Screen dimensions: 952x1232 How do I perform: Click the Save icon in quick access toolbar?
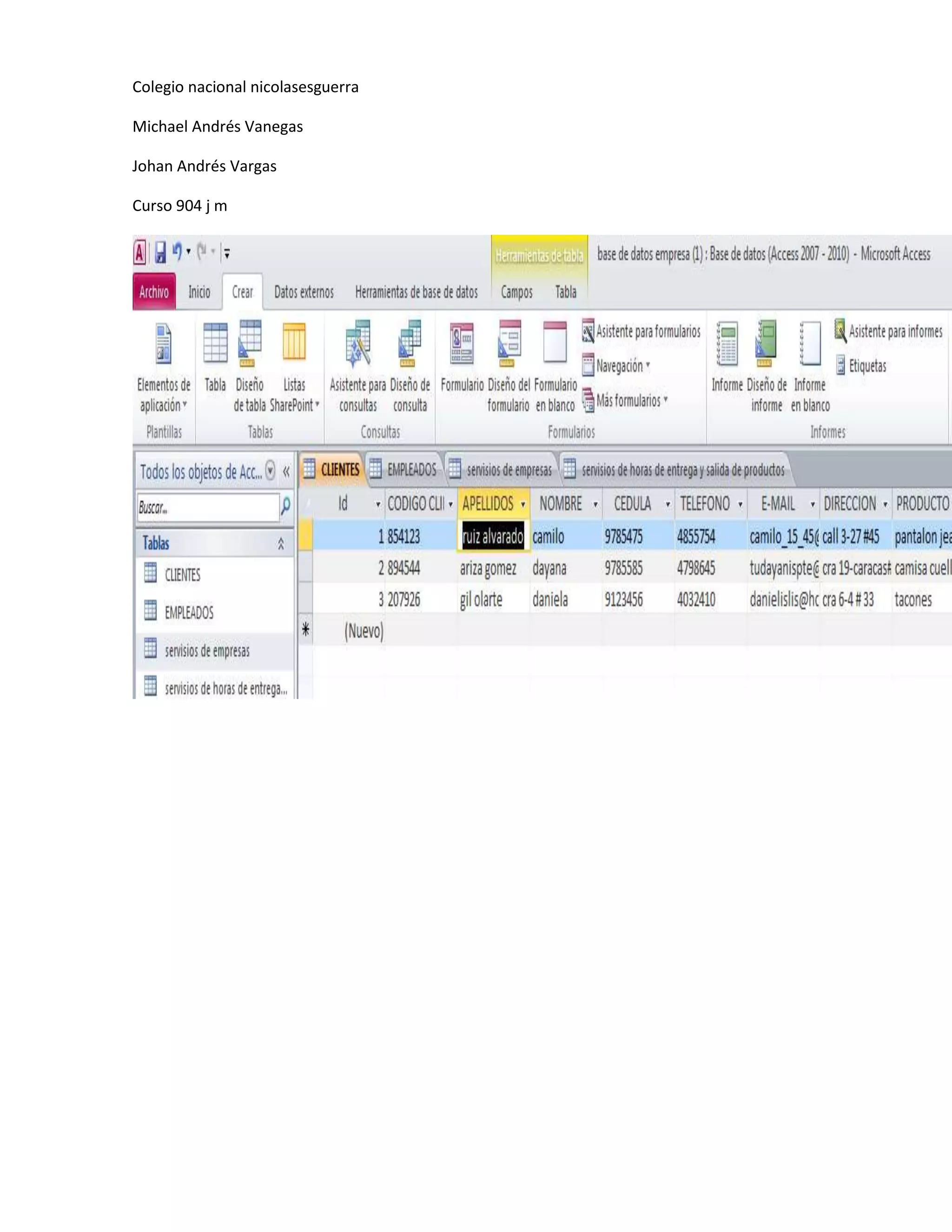(x=161, y=252)
